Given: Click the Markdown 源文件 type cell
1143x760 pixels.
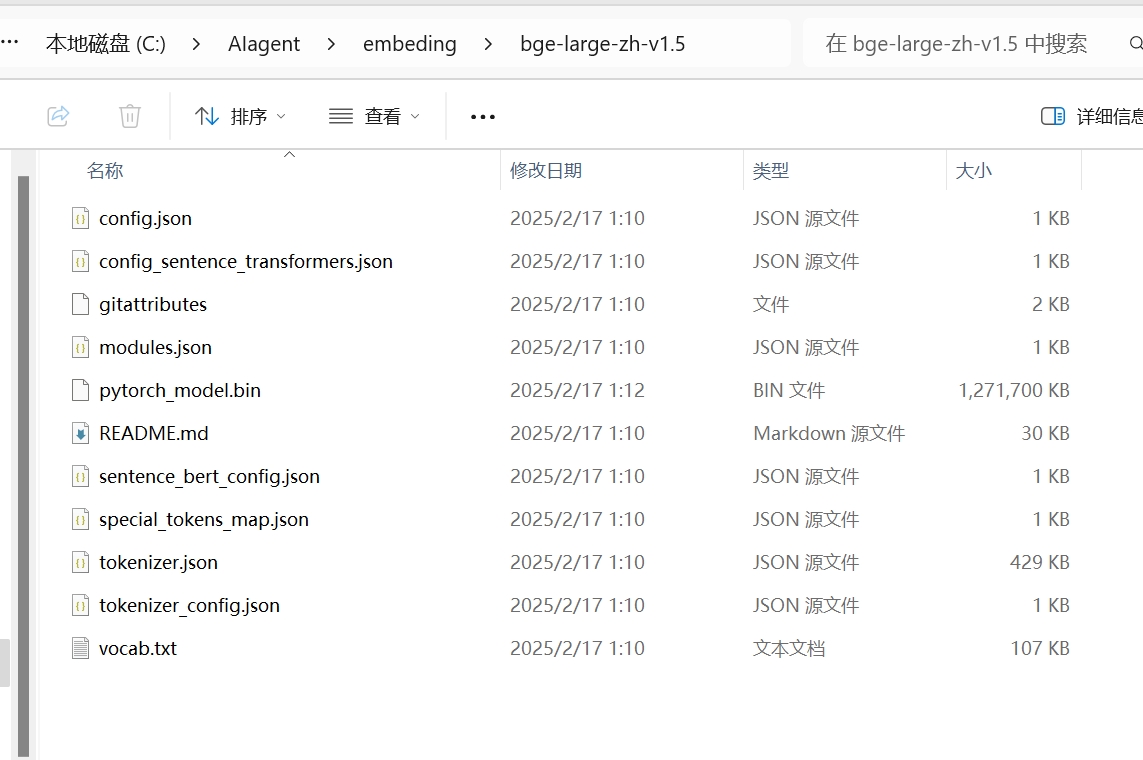Looking at the screenshot, I should [829, 434].
